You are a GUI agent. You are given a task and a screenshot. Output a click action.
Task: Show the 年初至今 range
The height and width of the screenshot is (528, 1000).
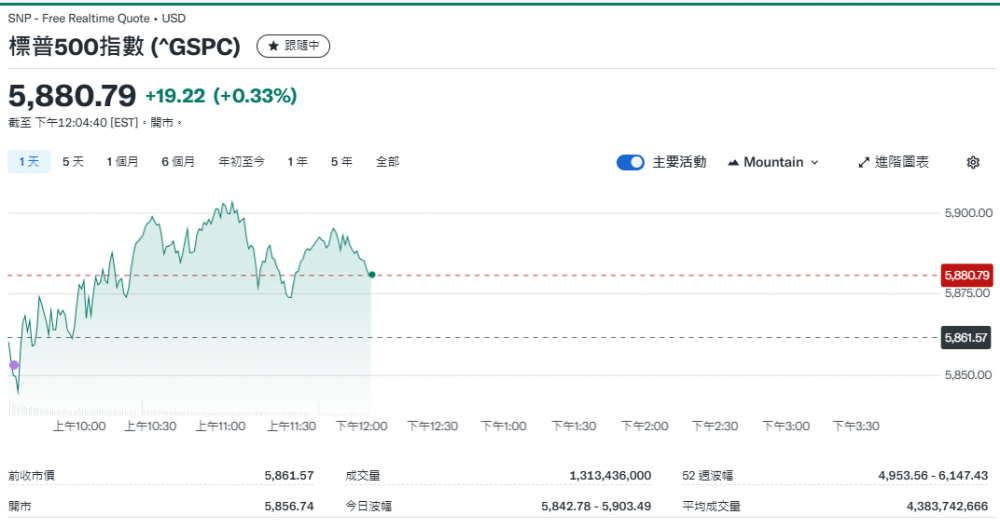tap(241, 161)
